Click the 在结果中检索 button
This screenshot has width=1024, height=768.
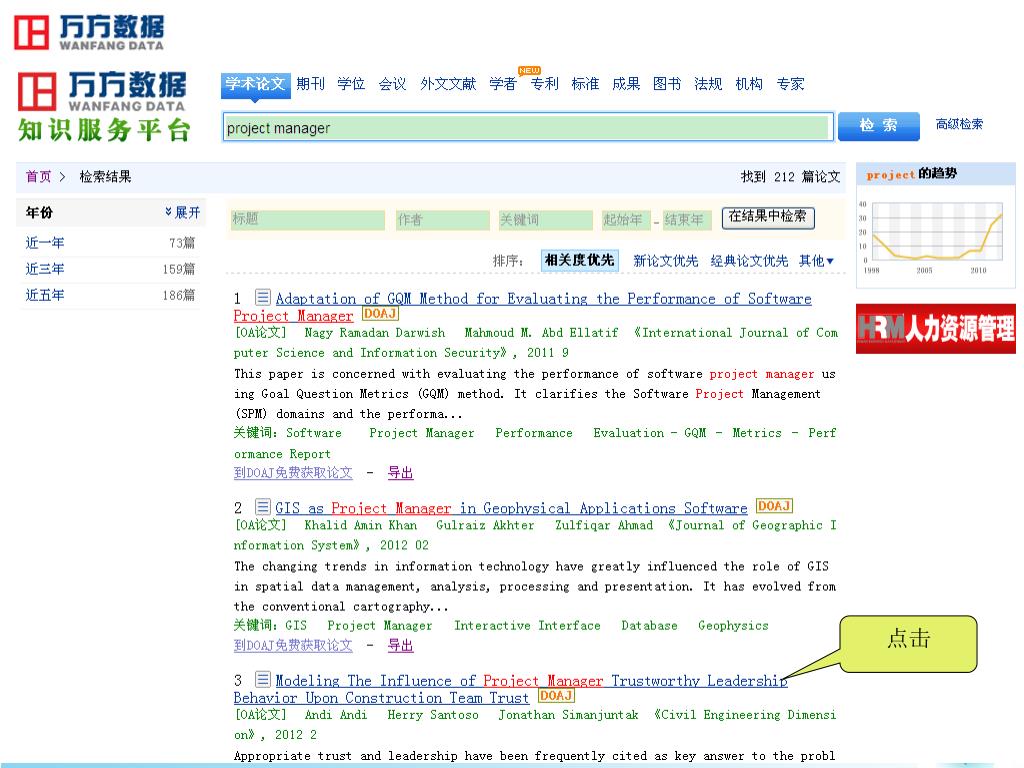point(767,217)
